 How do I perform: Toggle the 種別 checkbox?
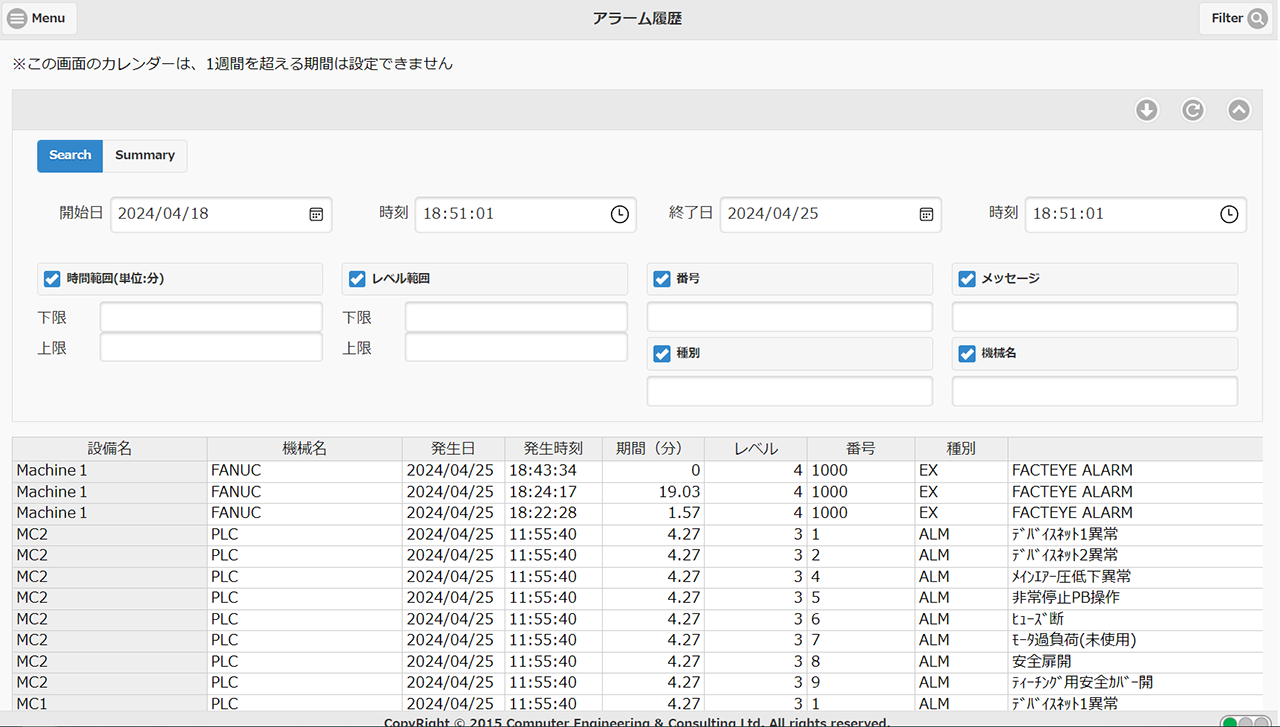tap(661, 353)
